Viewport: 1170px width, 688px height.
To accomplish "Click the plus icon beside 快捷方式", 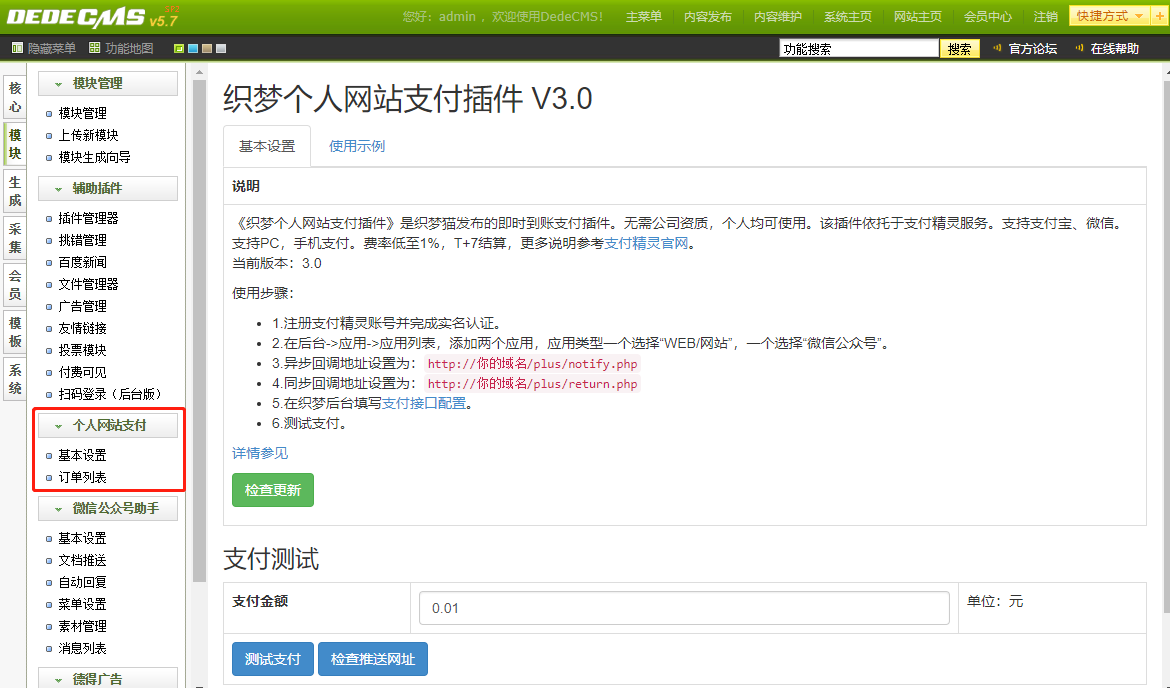I will [x=1160, y=16].
